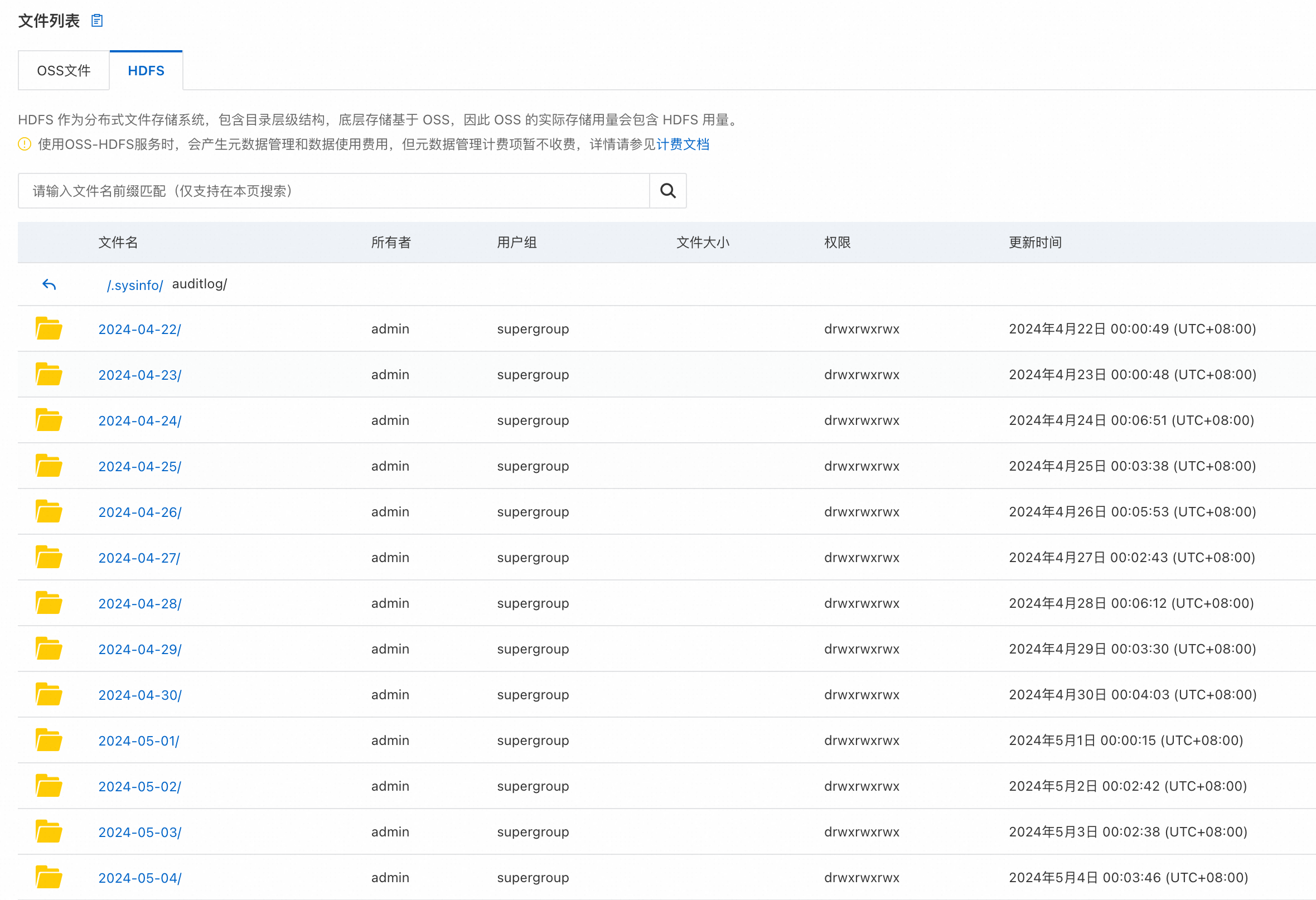Image resolution: width=1316 pixels, height=900 pixels.
Task: Click the warning icon before the billing notice
Action: pyautogui.click(x=24, y=144)
